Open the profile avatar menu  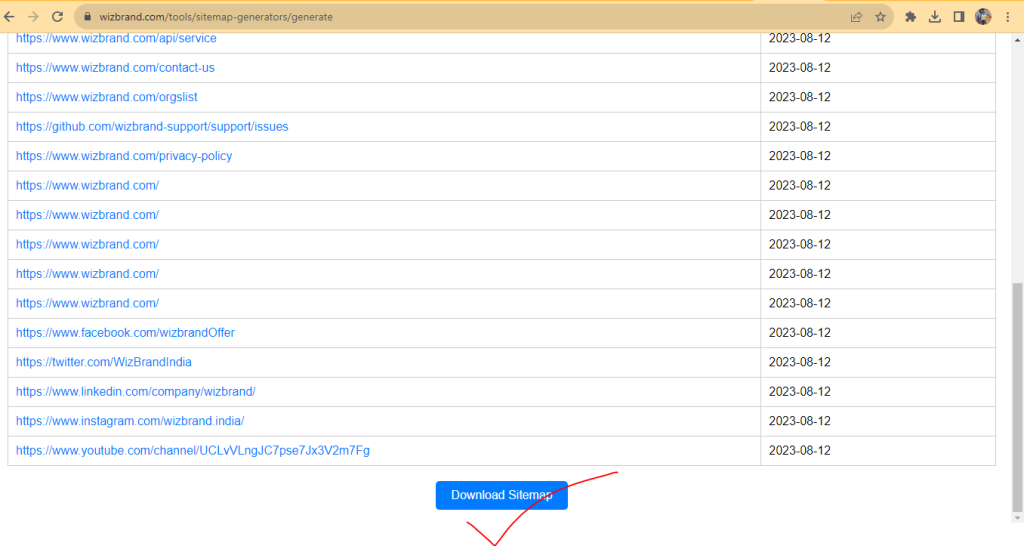(983, 17)
